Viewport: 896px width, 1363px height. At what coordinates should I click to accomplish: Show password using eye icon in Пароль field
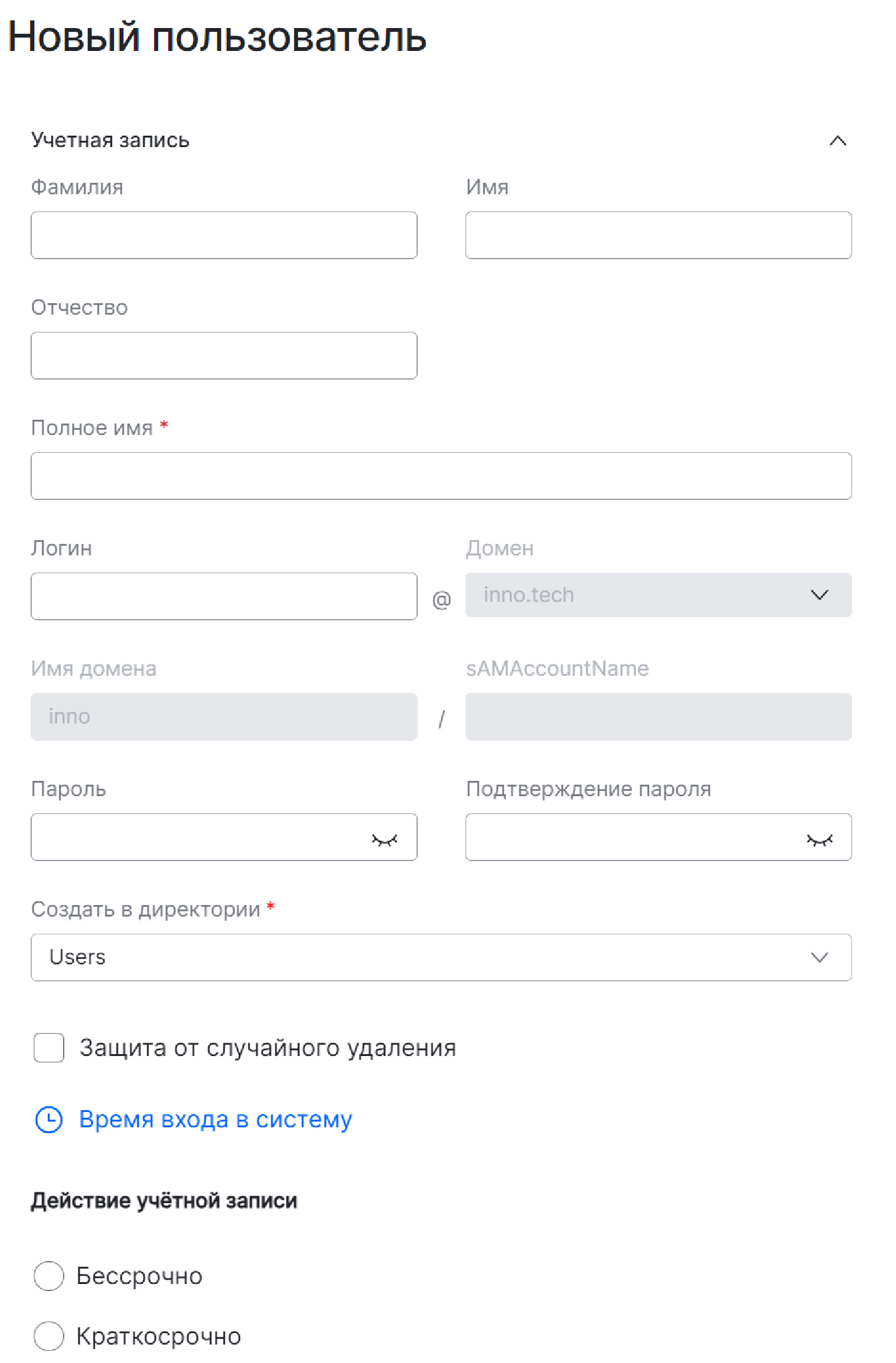pyautogui.click(x=384, y=840)
